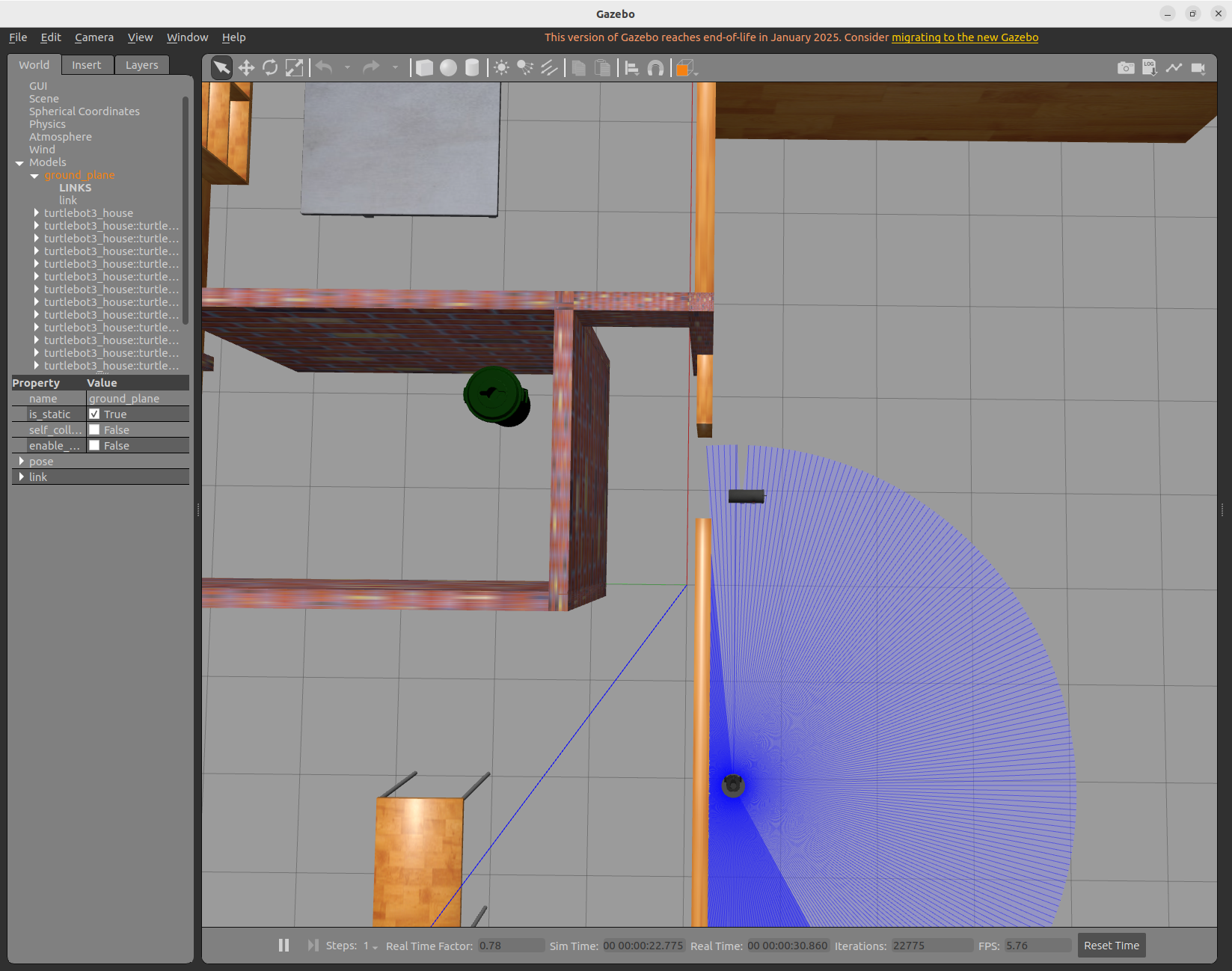Click the Paste icon in toolbar
Image resolution: width=1232 pixels, height=971 pixels.
[602, 68]
